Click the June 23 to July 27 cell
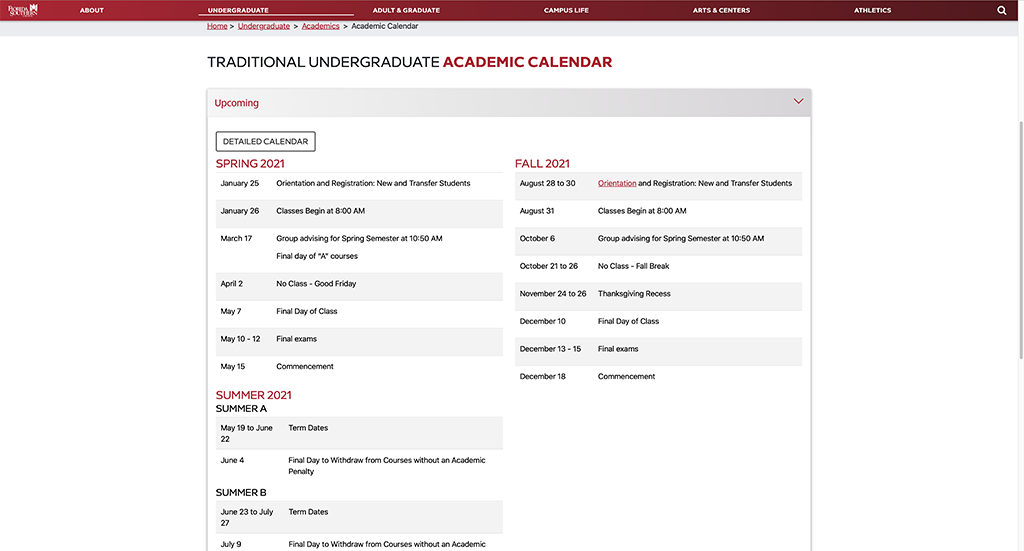 [x=247, y=518]
